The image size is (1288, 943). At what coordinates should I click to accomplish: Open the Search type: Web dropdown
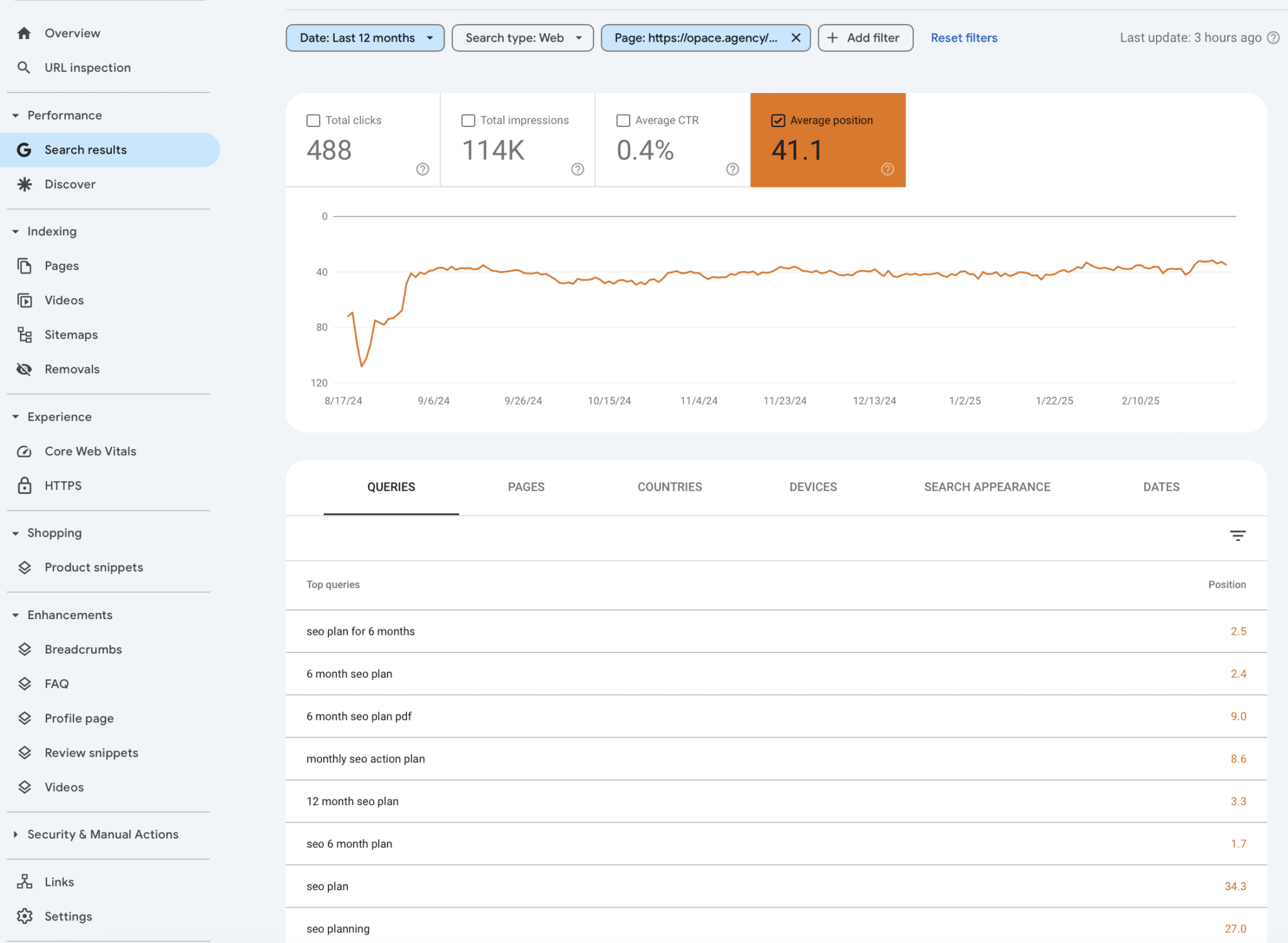click(522, 37)
